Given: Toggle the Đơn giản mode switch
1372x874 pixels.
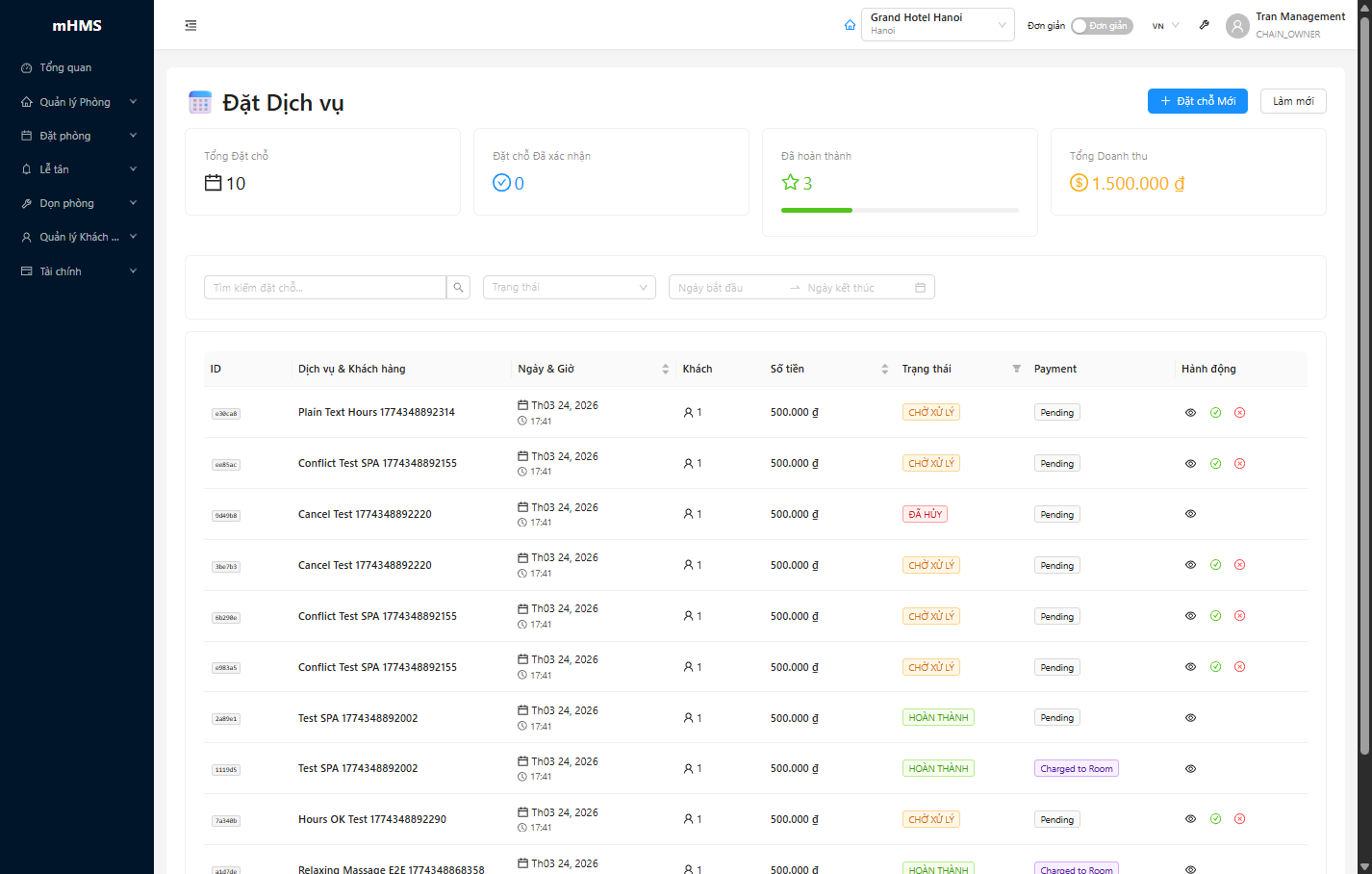Looking at the screenshot, I should click(x=1102, y=26).
